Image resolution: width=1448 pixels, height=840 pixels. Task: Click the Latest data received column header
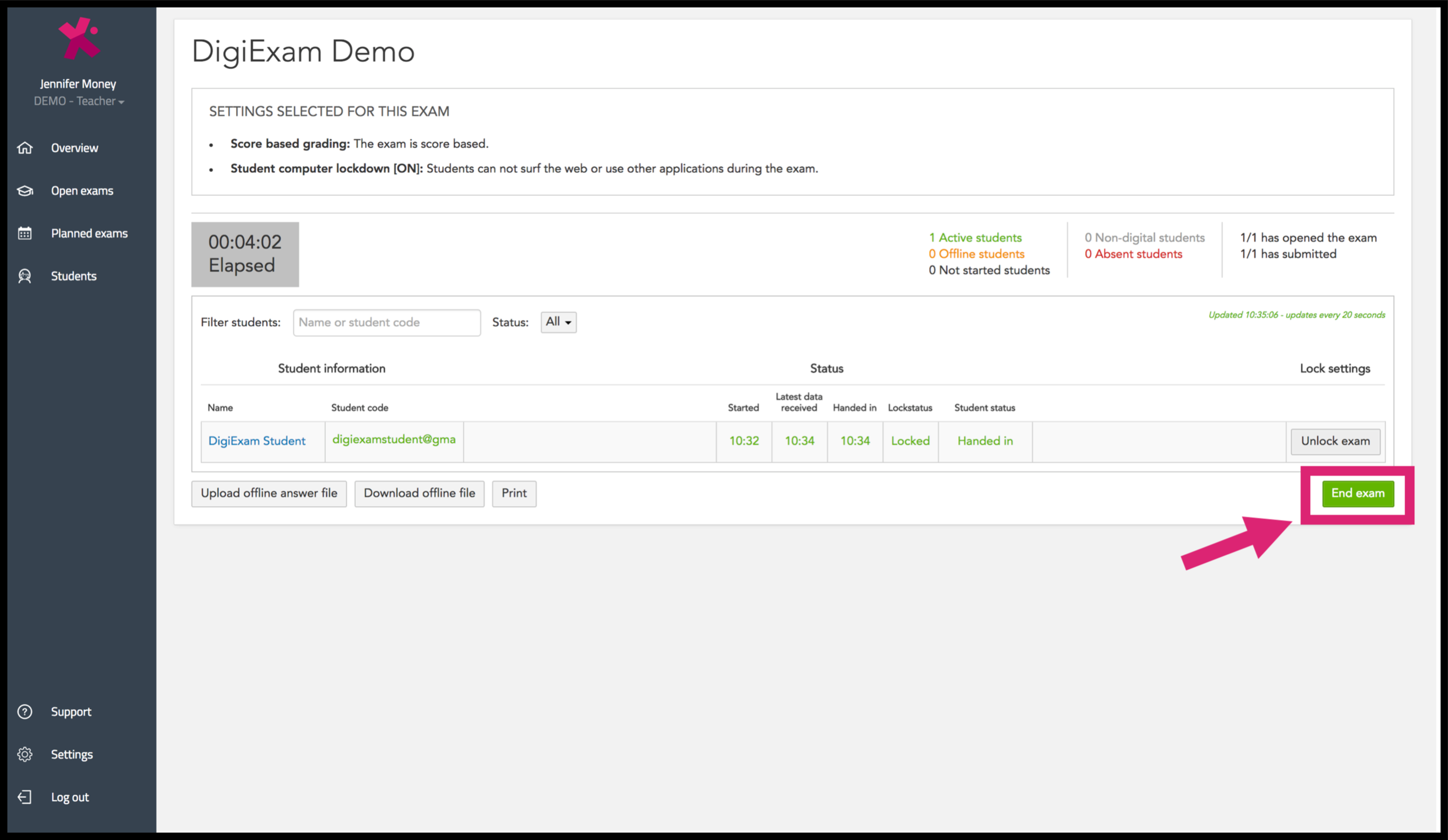pos(799,402)
